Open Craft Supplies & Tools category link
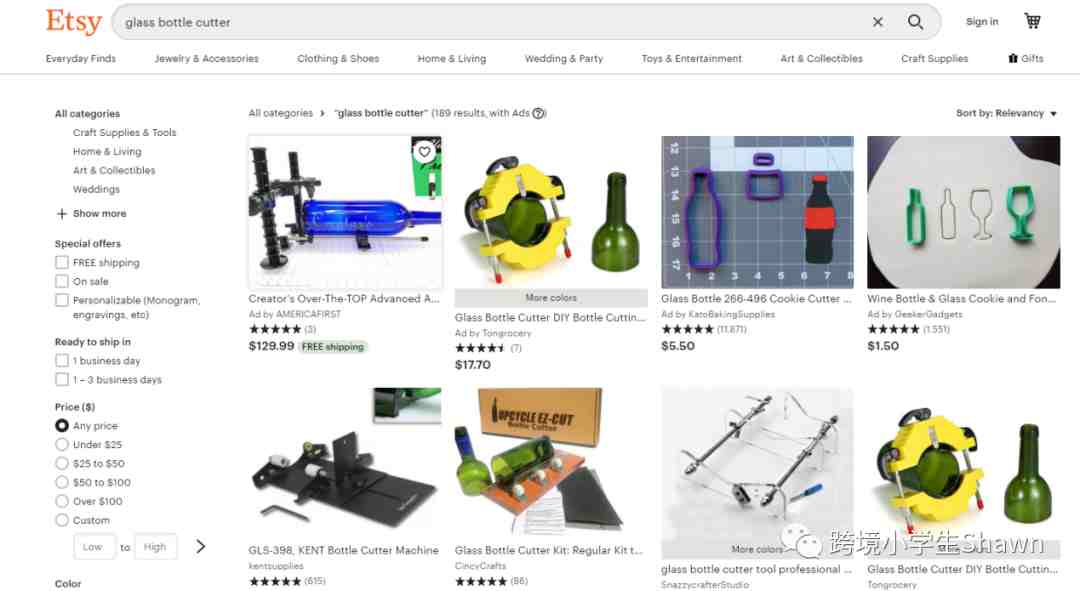Screen dimensions: 1080x591 pyautogui.click(x=125, y=132)
